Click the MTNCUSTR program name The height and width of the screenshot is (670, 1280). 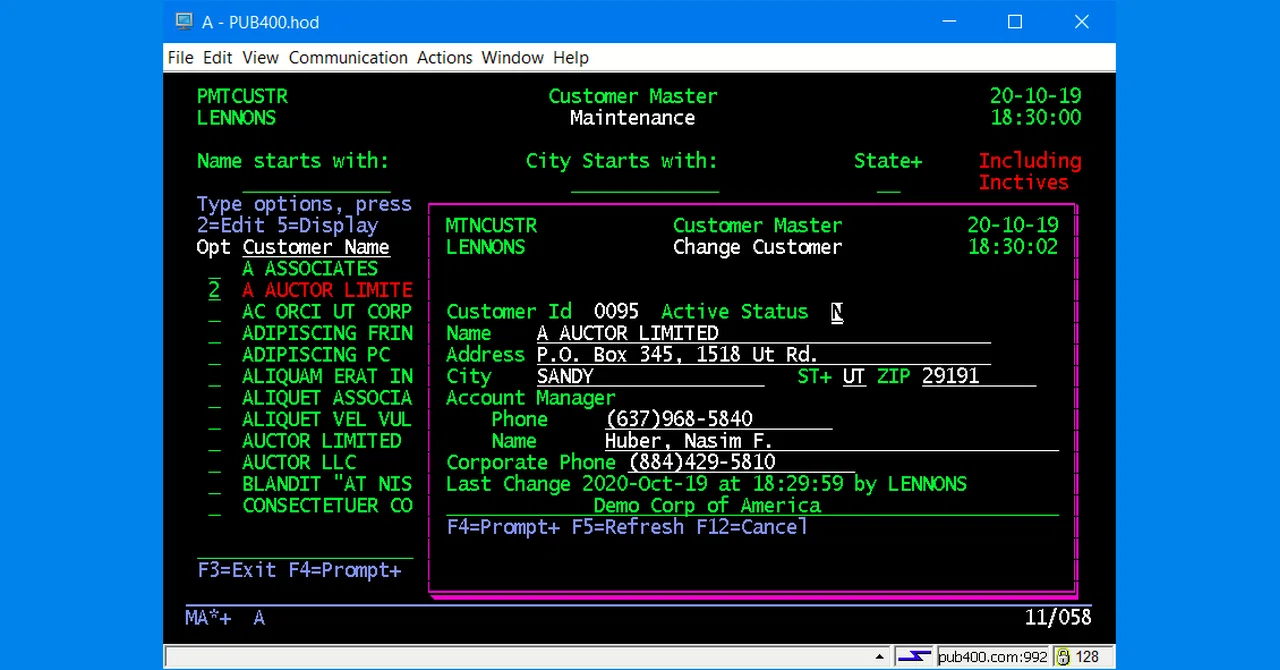[x=491, y=226]
